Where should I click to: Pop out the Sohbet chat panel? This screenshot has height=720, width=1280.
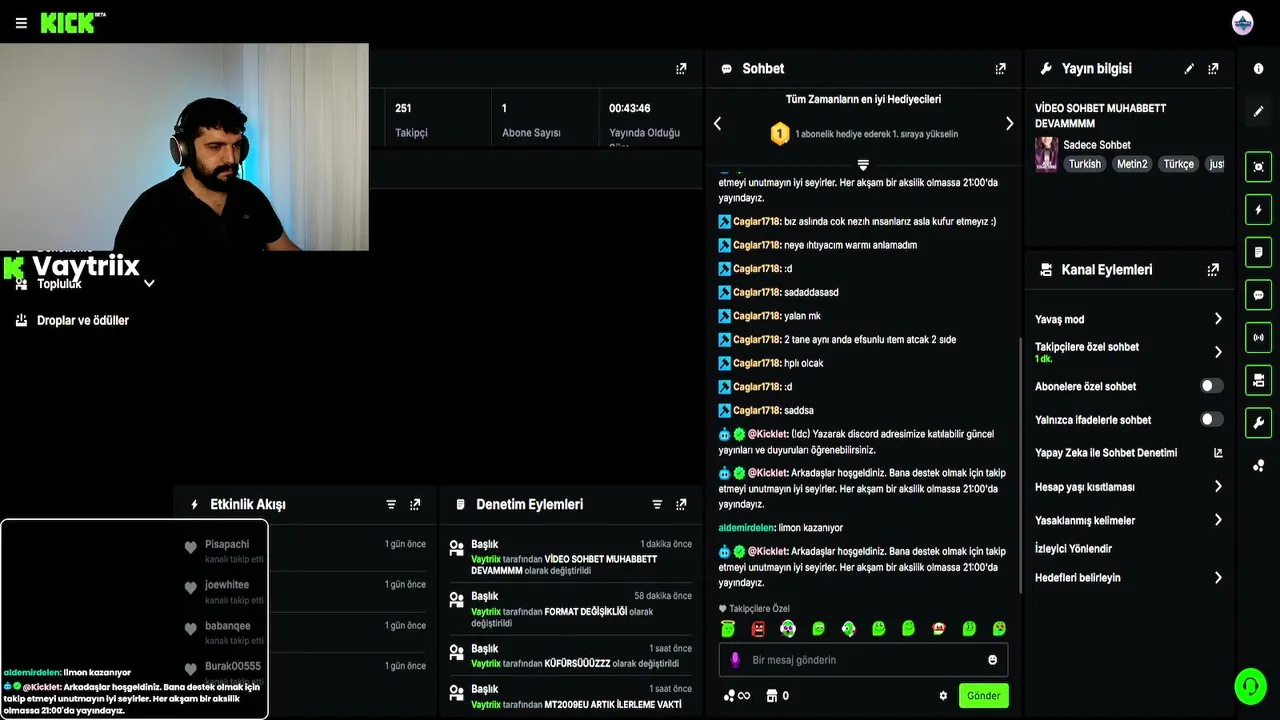pyautogui.click(x=1000, y=69)
